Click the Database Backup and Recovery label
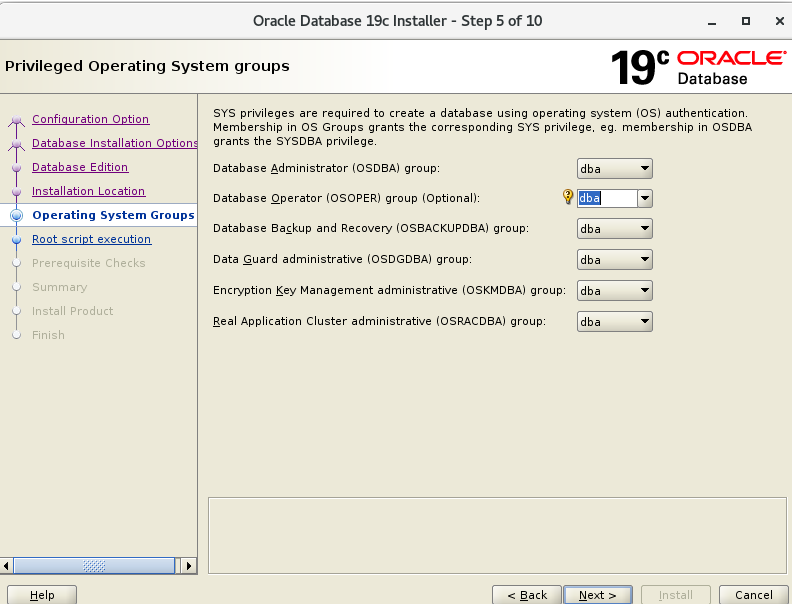Image resolution: width=792 pixels, height=604 pixels. tap(371, 228)
